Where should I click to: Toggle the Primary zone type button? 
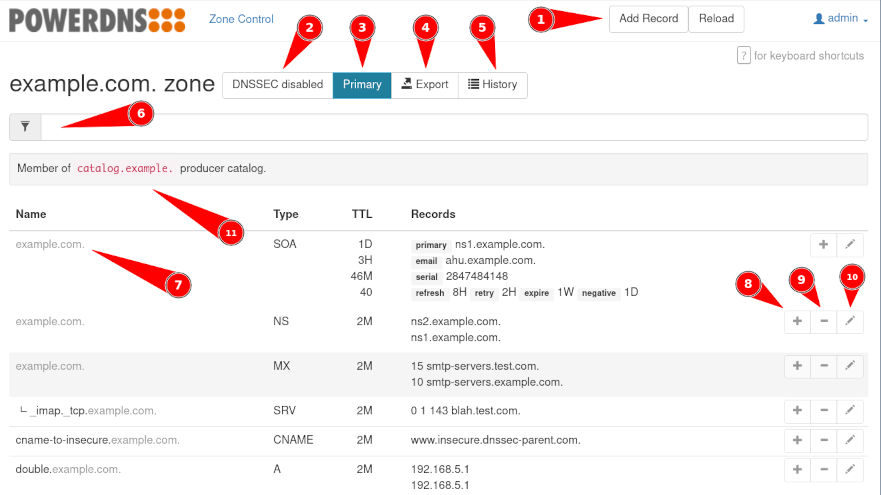[362, 85]
